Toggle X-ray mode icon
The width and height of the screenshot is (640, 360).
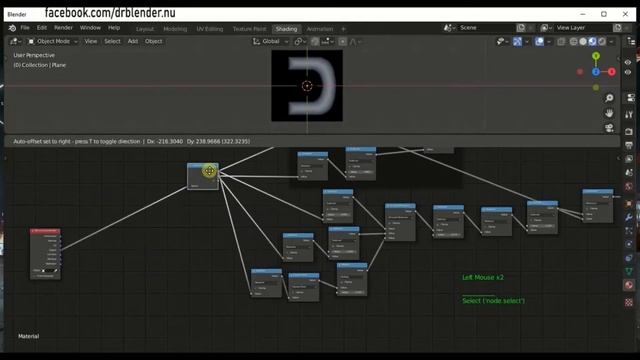pos(561,41)
